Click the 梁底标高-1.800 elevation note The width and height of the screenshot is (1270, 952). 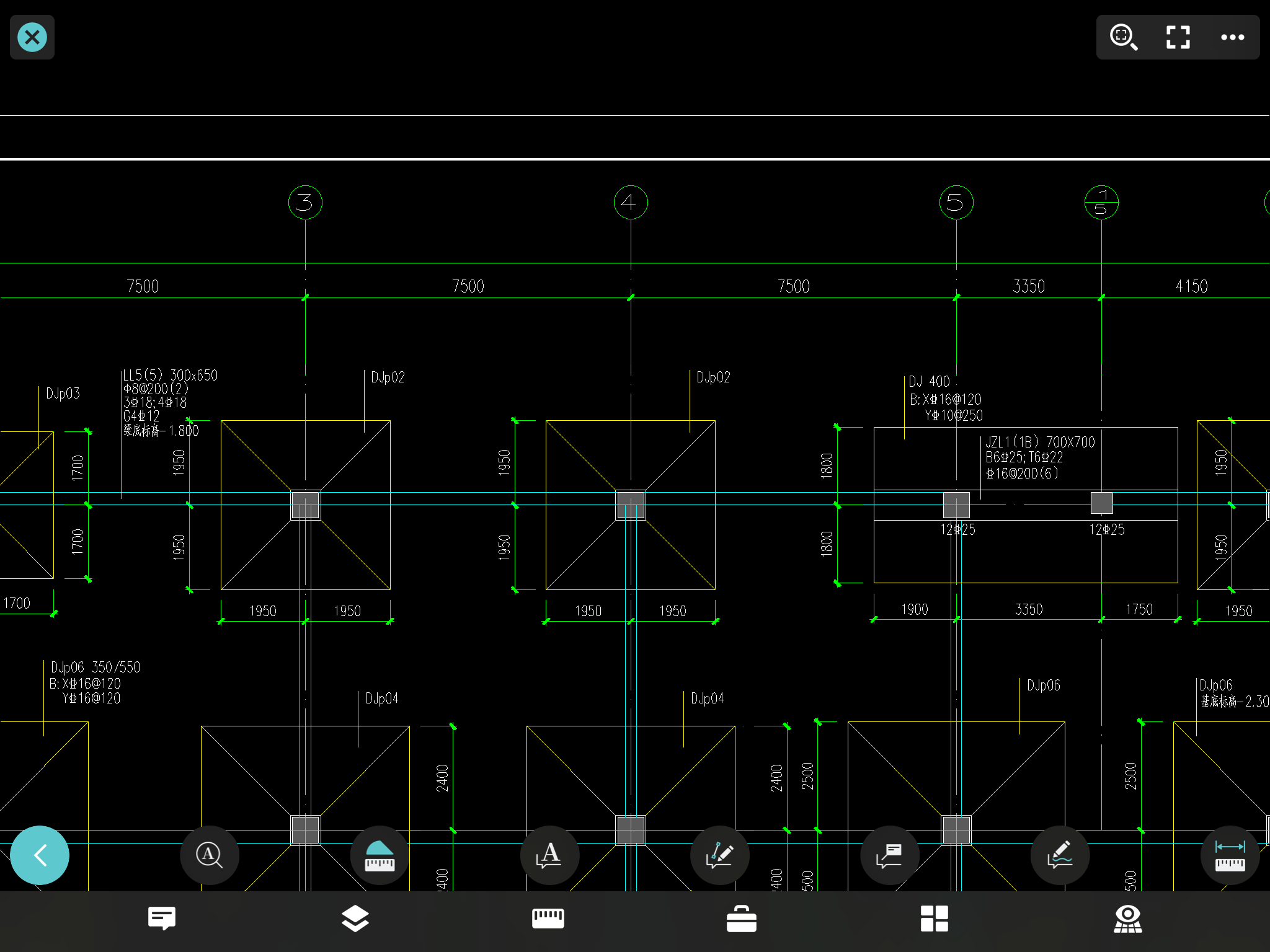point(161,431)
